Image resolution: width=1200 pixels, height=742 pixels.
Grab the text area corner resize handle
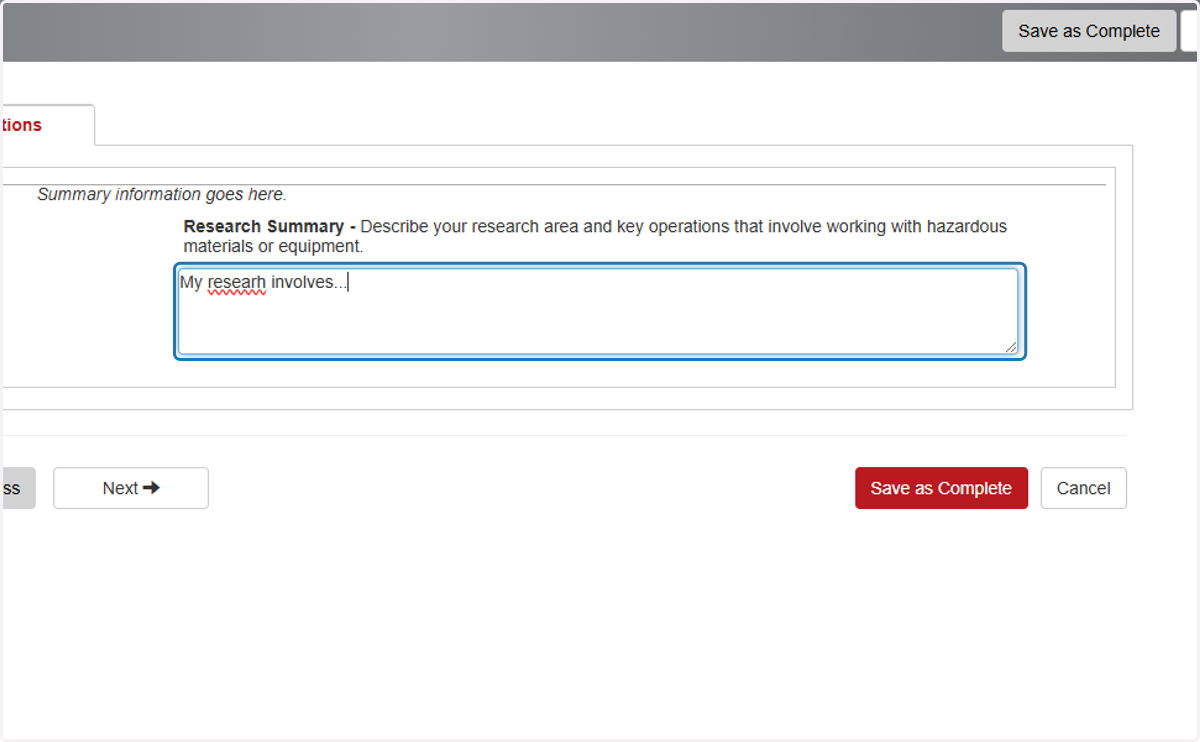pyautogui.click(x=1011, y=347)
